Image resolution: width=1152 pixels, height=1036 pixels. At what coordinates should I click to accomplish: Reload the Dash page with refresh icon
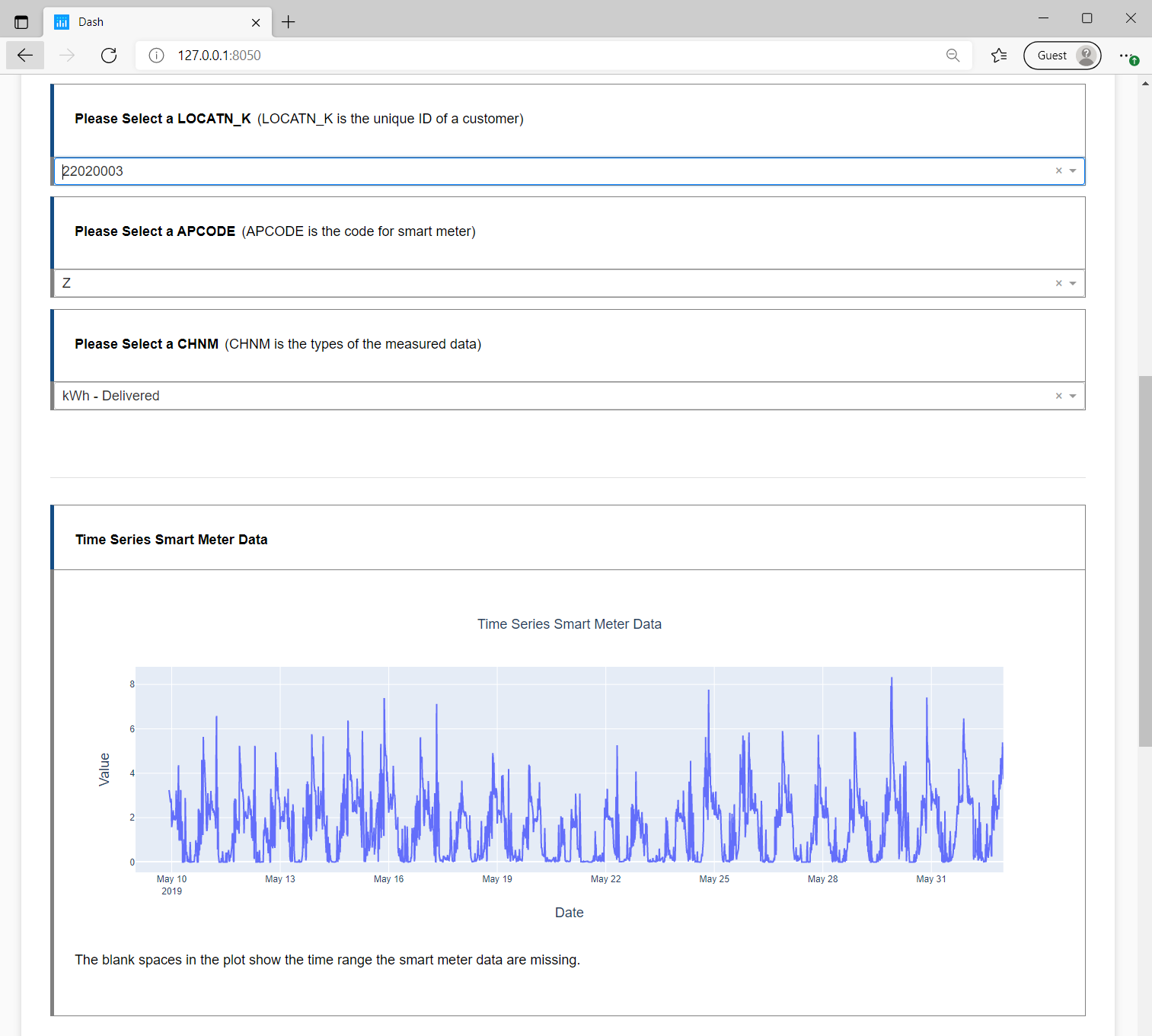pyautogui.click(x=108, y=55)
